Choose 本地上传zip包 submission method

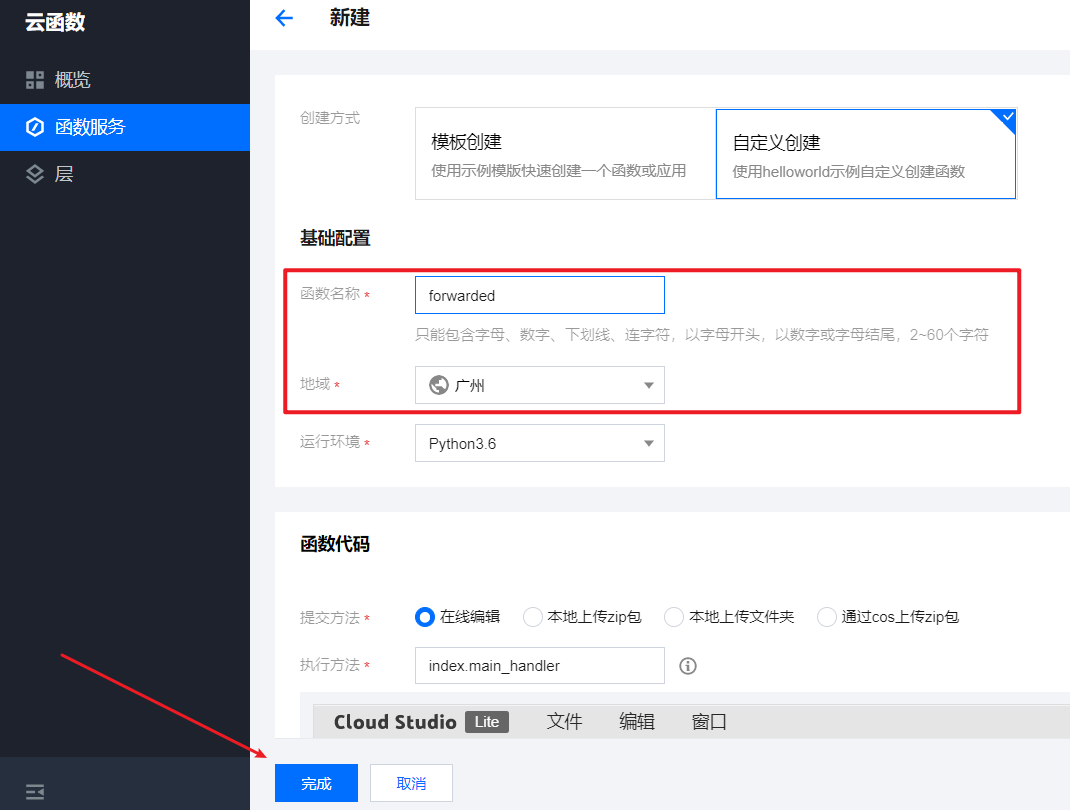click(x=532, y=617)
